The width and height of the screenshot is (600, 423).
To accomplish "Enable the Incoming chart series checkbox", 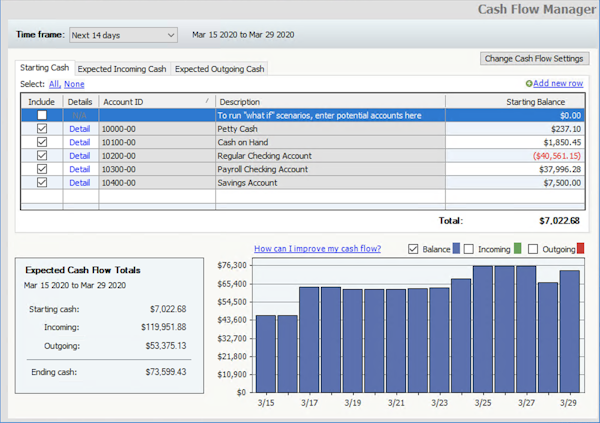I will (470, 249).
